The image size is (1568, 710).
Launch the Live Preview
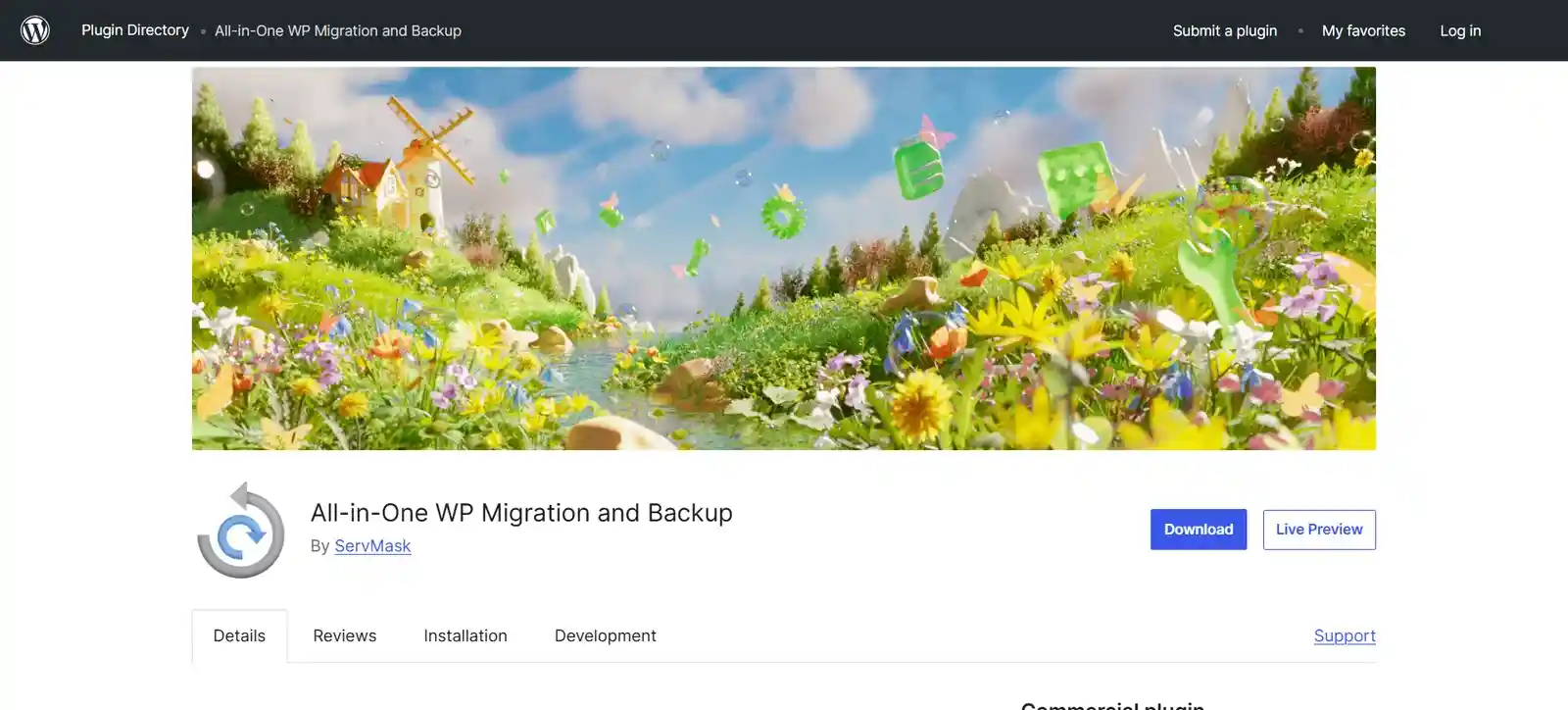[x=1319, y=530]
